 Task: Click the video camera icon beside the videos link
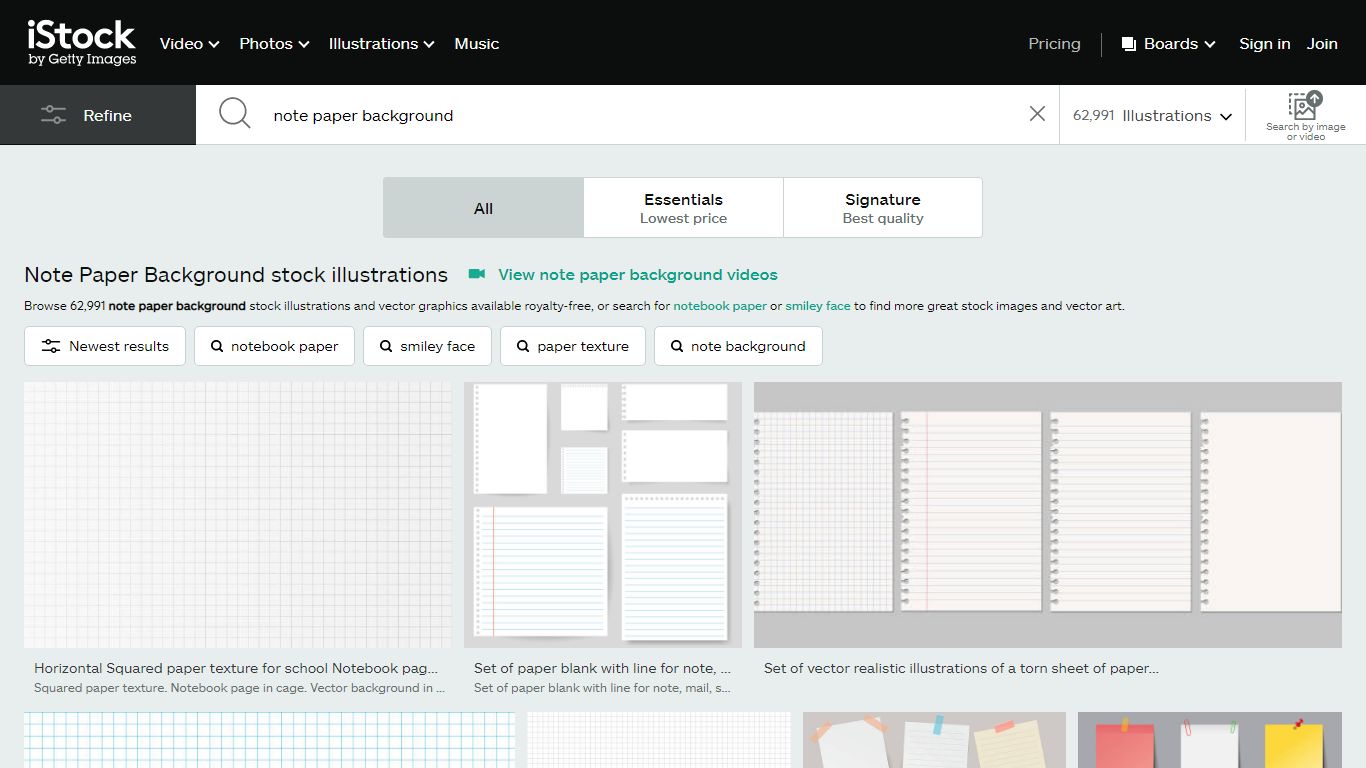point(477,274)
